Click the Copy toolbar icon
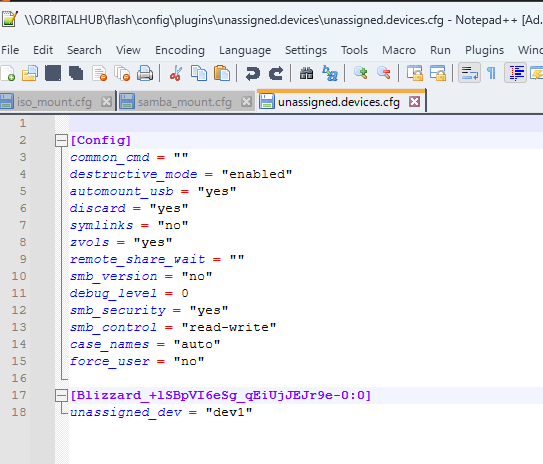The height and width of the screenshot is (464, 543). [x=199, y=73]
